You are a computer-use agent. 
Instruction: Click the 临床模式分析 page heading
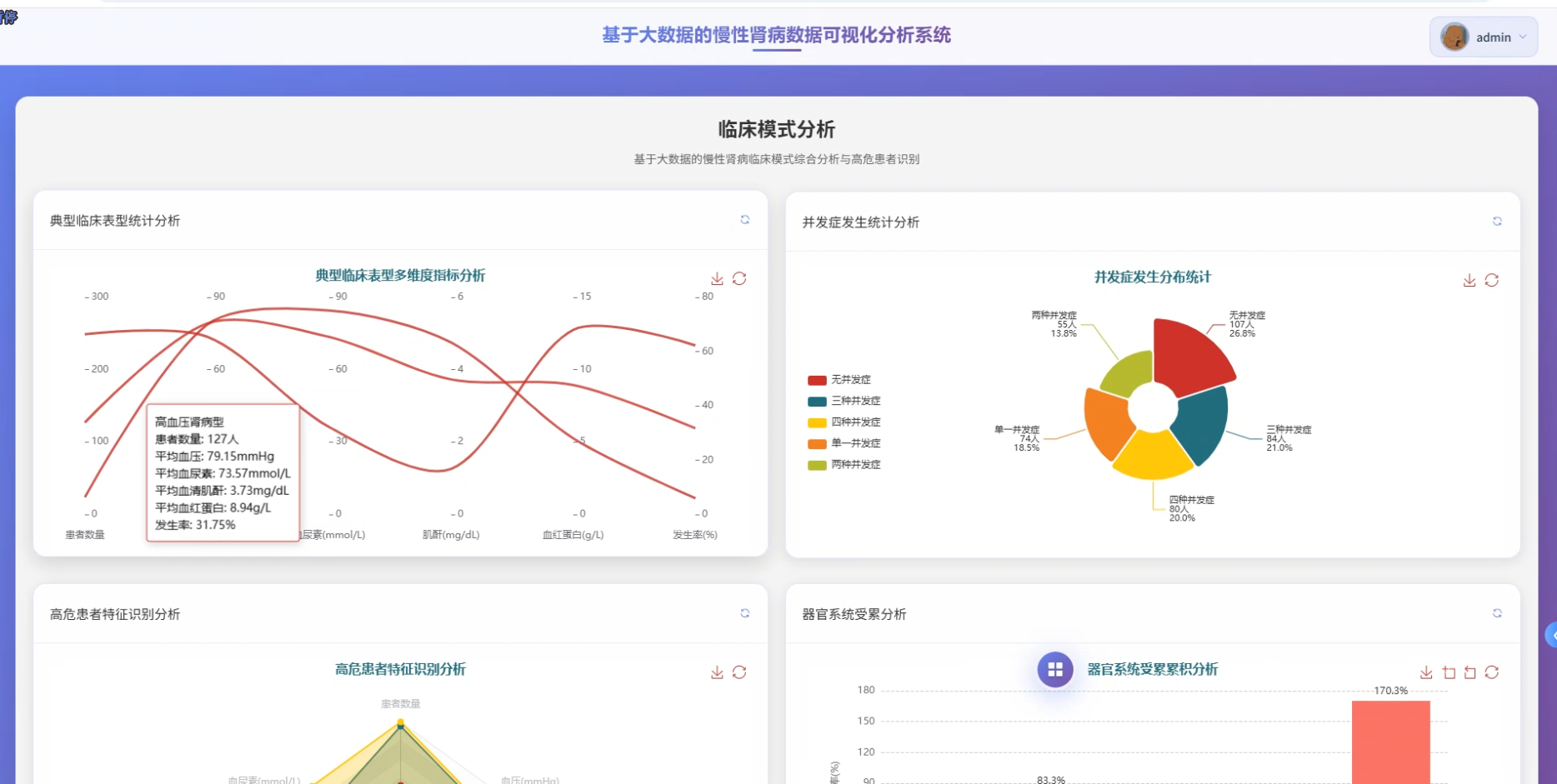point(776,129)
